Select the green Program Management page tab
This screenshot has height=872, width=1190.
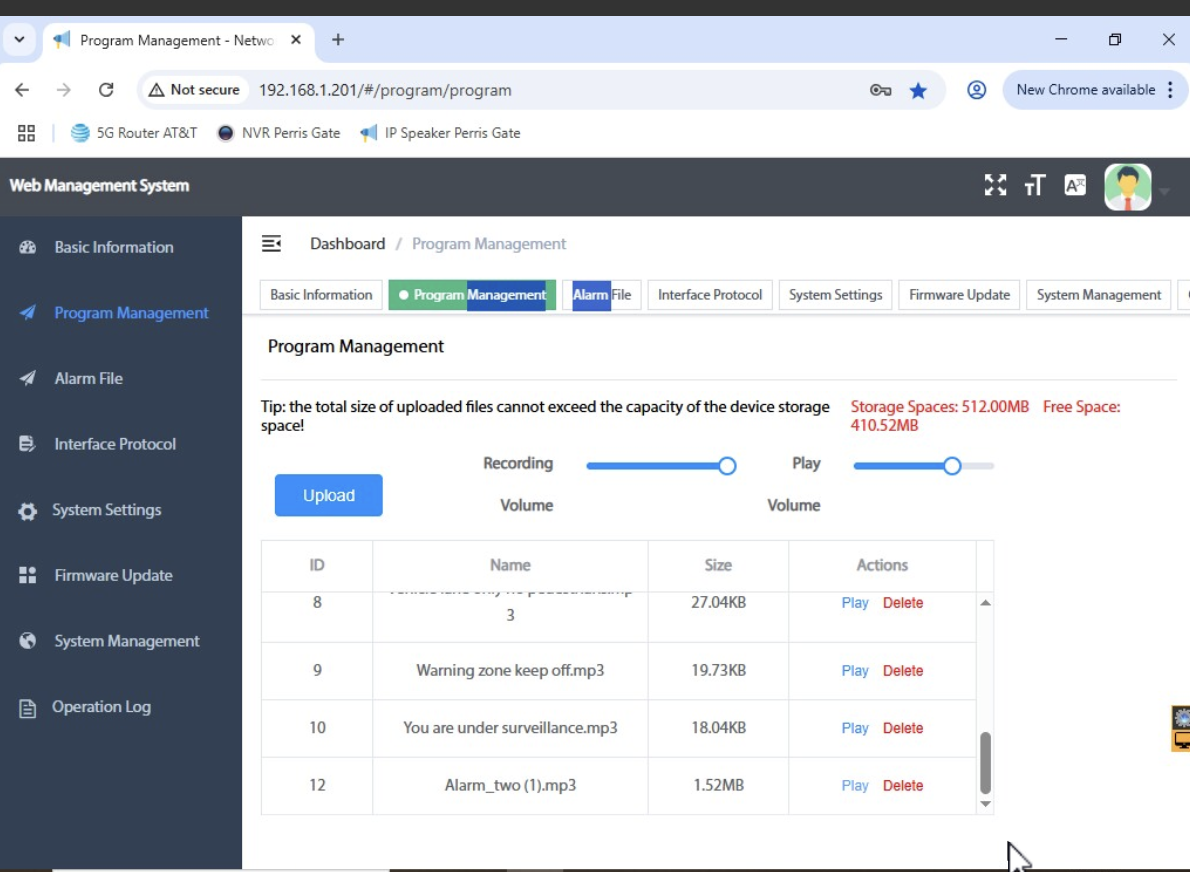click(472, 294)
